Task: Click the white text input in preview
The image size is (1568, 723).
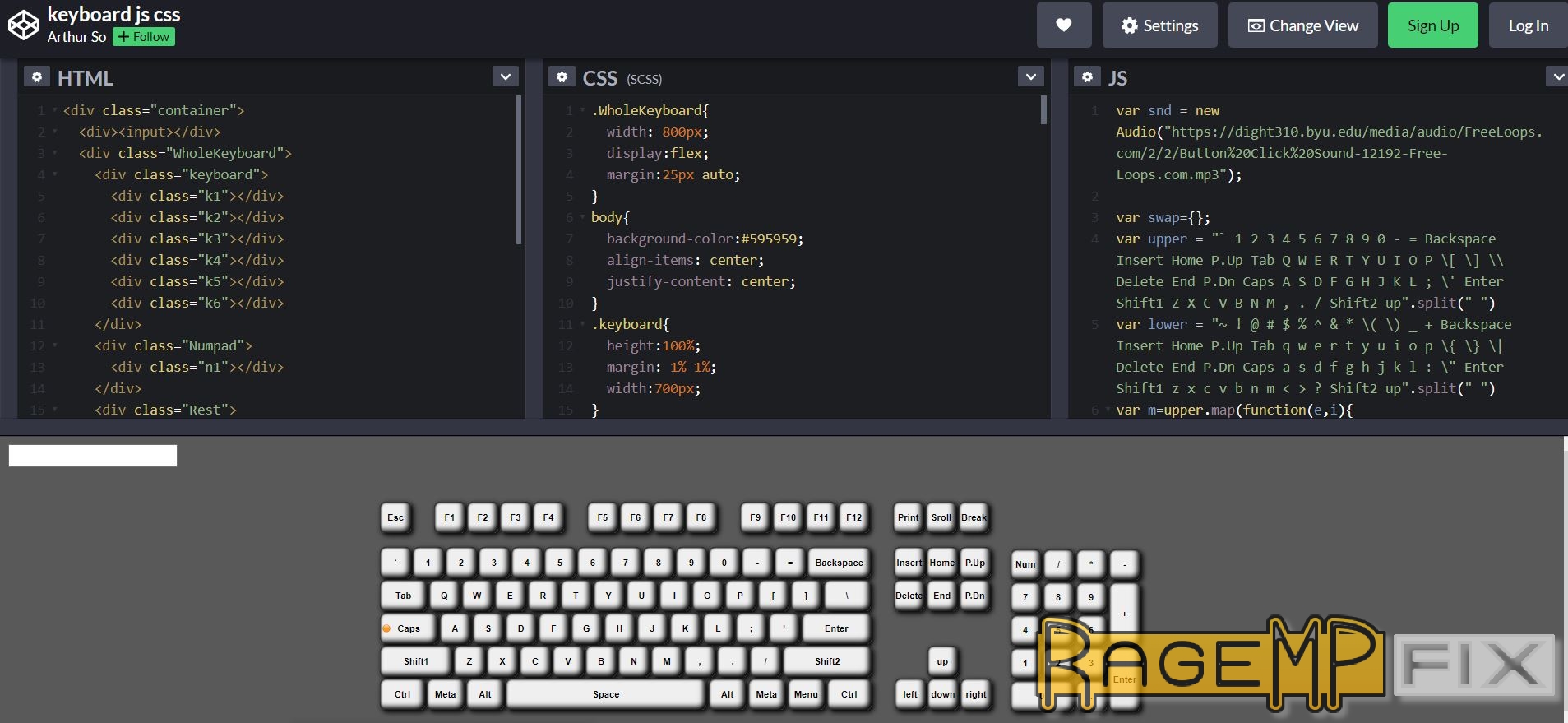Action: point(93,456)
